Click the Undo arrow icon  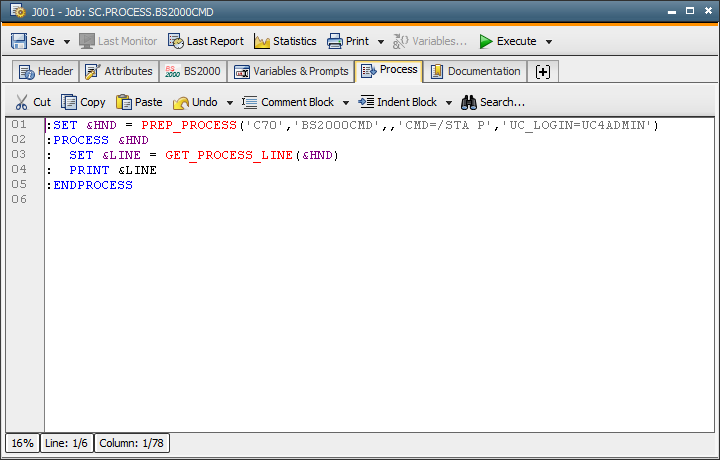(181, 102)
